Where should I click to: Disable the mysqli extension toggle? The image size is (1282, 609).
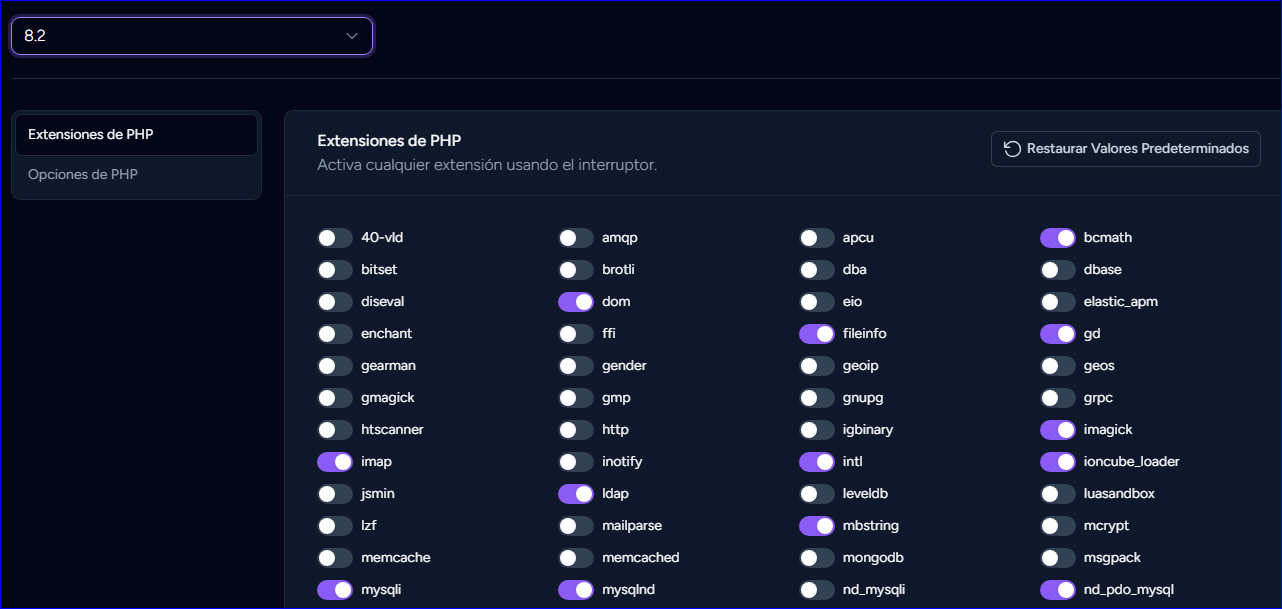click(x=335, y=590)
